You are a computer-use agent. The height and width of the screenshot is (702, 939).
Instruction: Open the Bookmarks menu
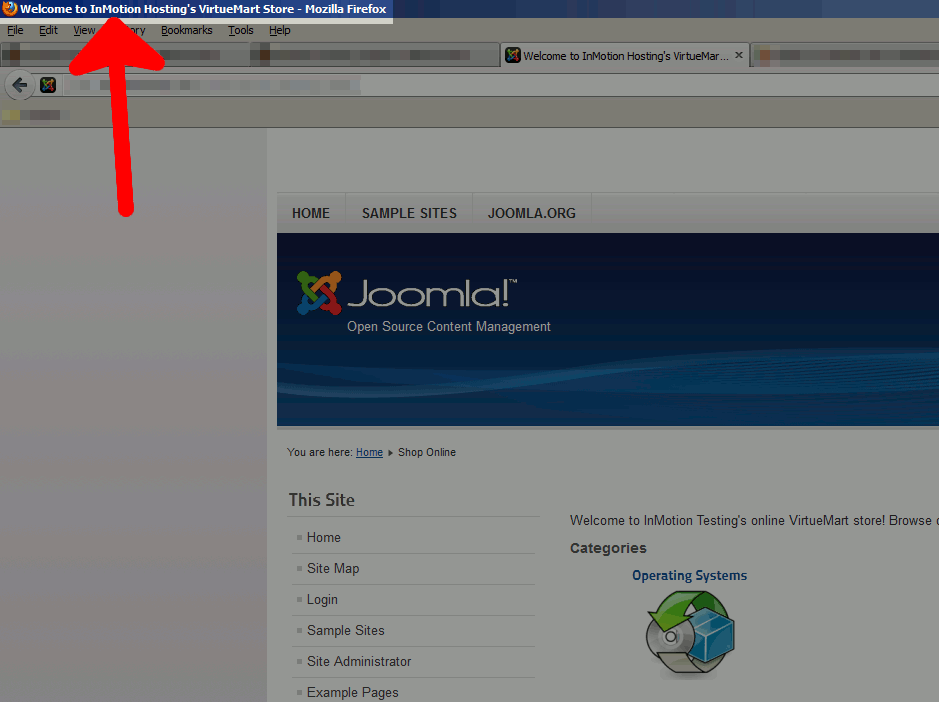186,30
